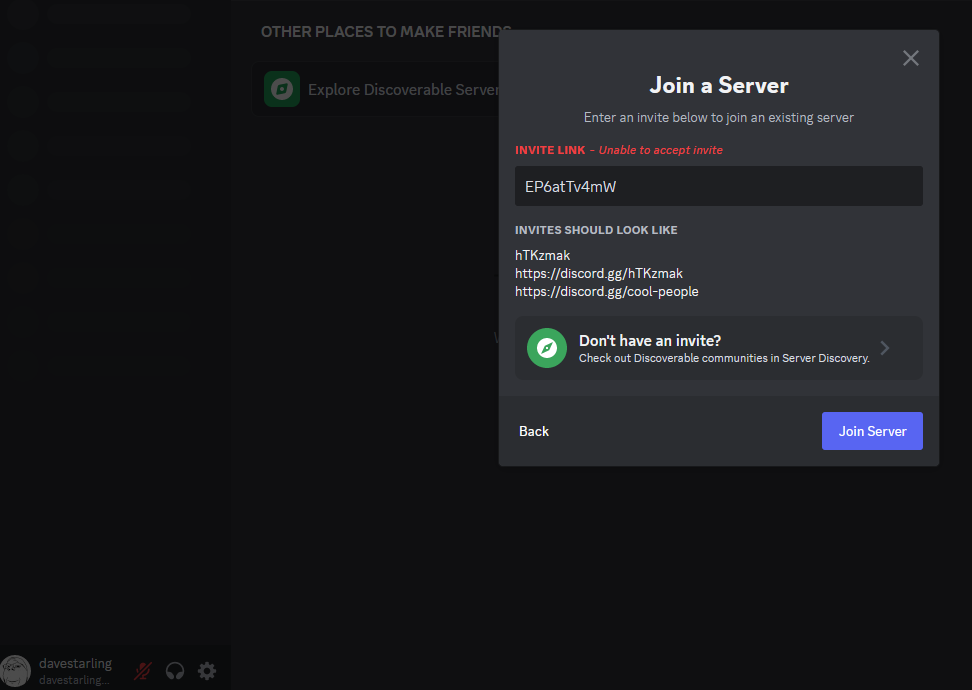The height and width of the screenshot is (690, 972).
Task: Click the Join a Server heading
Action: pyautogui.click(x=719, y=85)
